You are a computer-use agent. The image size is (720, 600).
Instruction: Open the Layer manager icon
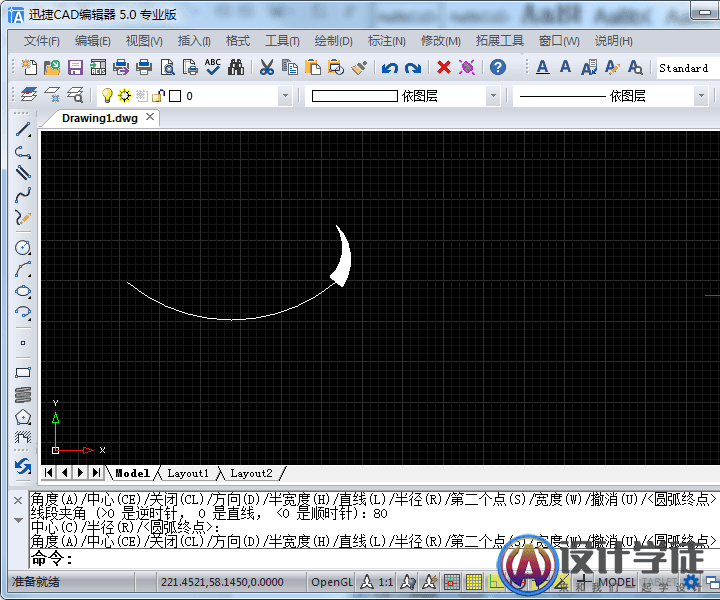(29, 95)
